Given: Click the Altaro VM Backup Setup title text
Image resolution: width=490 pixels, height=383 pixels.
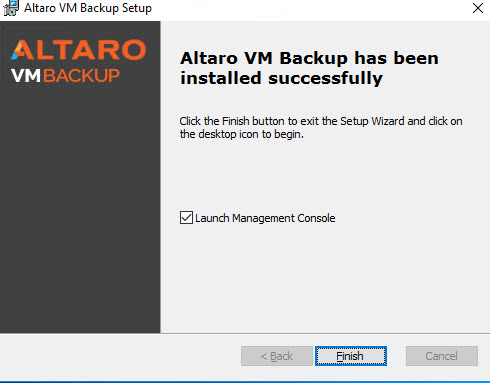Looking at the screenshot, I should point(88,8).
